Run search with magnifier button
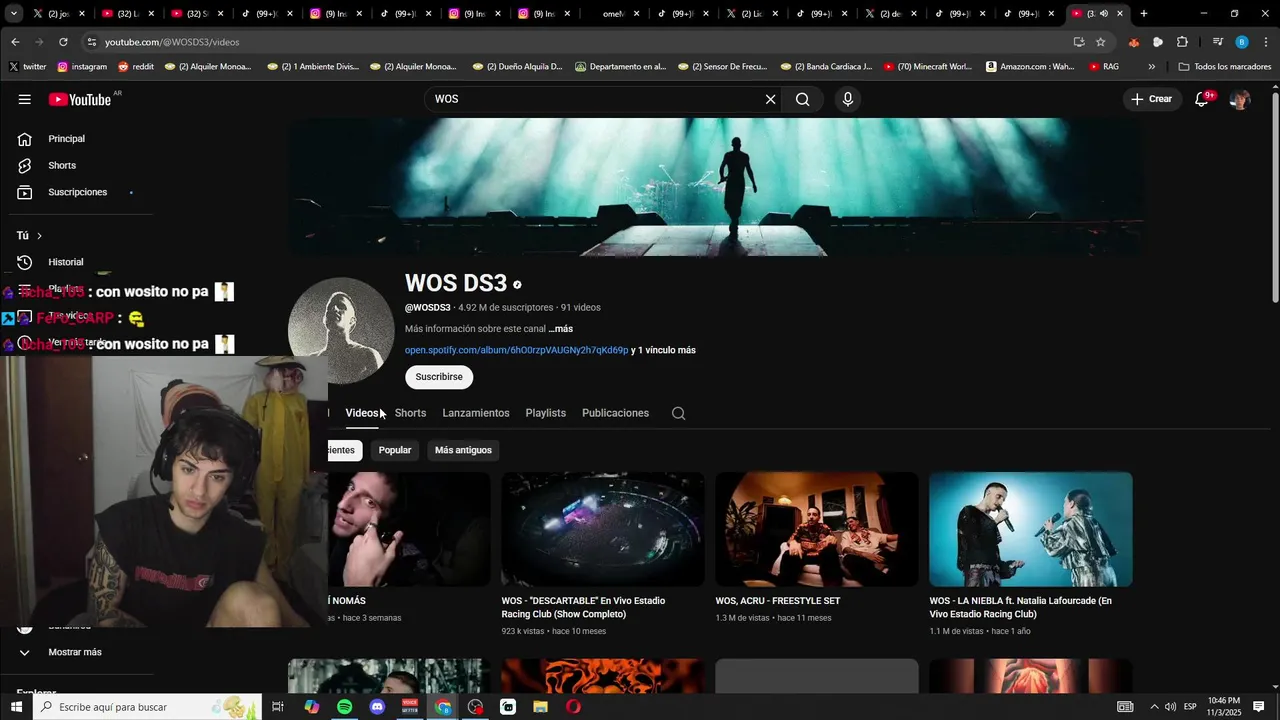This screenshot has width=1280, height=720. [x=803, y=99]
